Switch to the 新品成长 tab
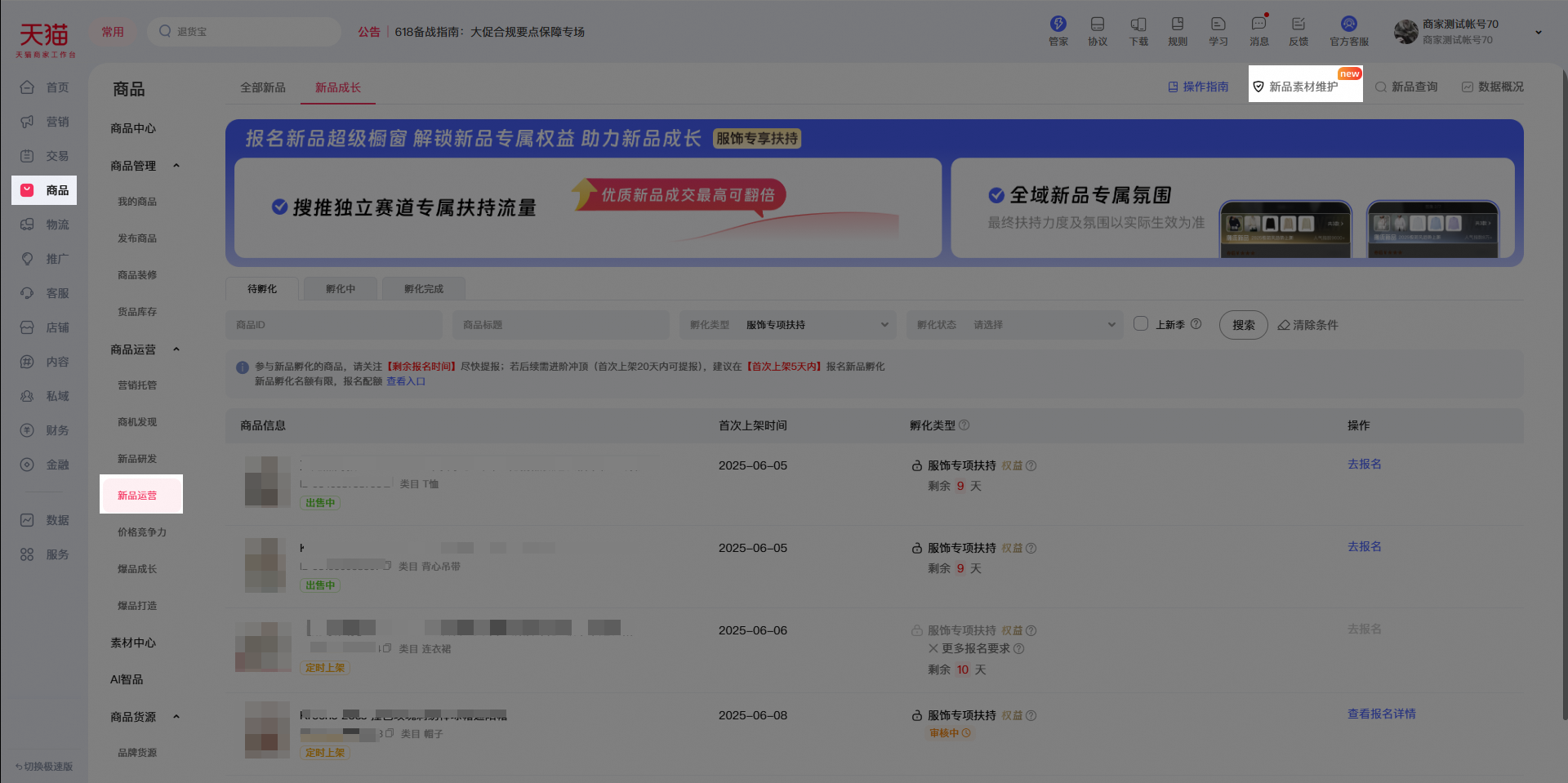Screen dimensions: 1568x783 click(338, 87)
